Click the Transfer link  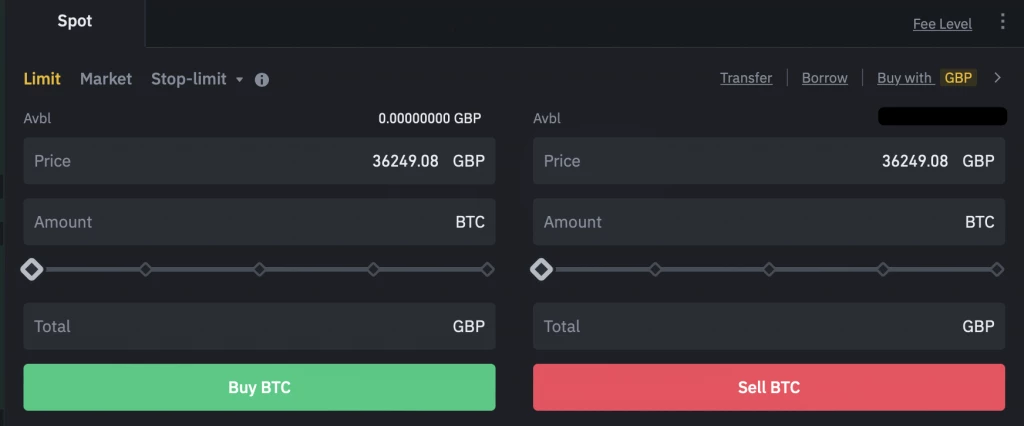pyautogui.click(x=746, y=78)
